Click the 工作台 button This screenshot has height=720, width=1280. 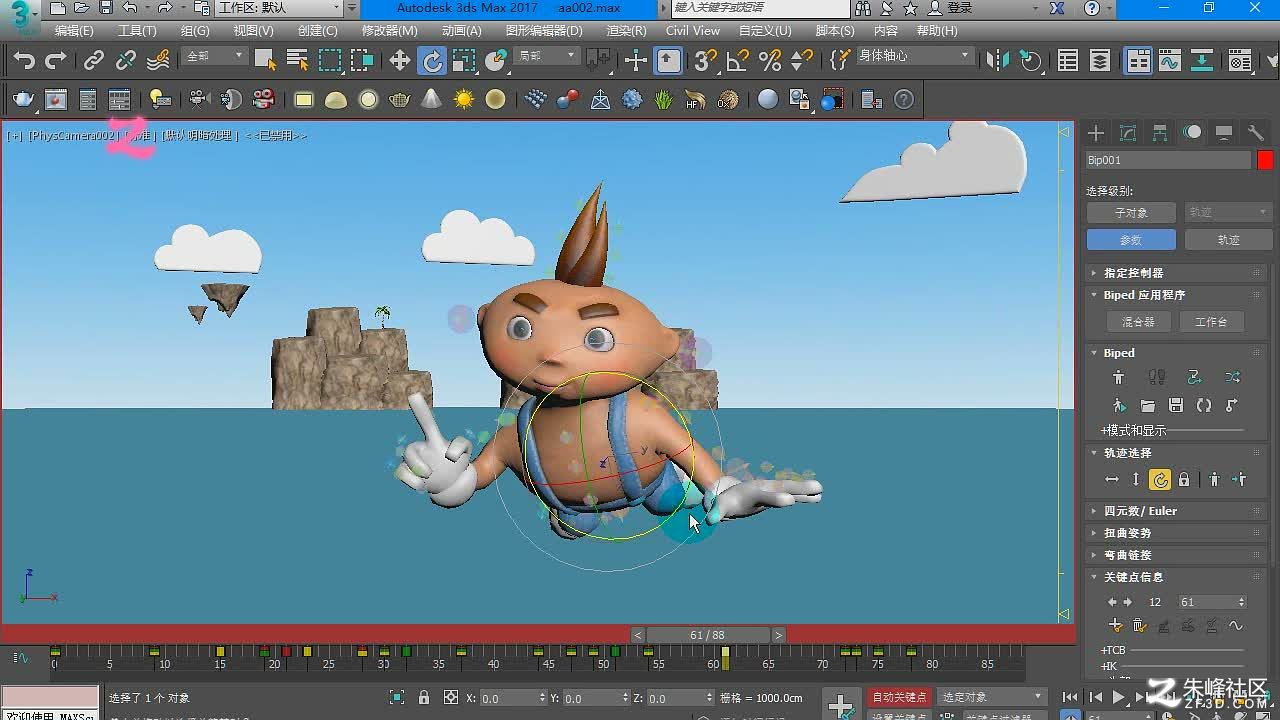click(x=1211, y=322)
